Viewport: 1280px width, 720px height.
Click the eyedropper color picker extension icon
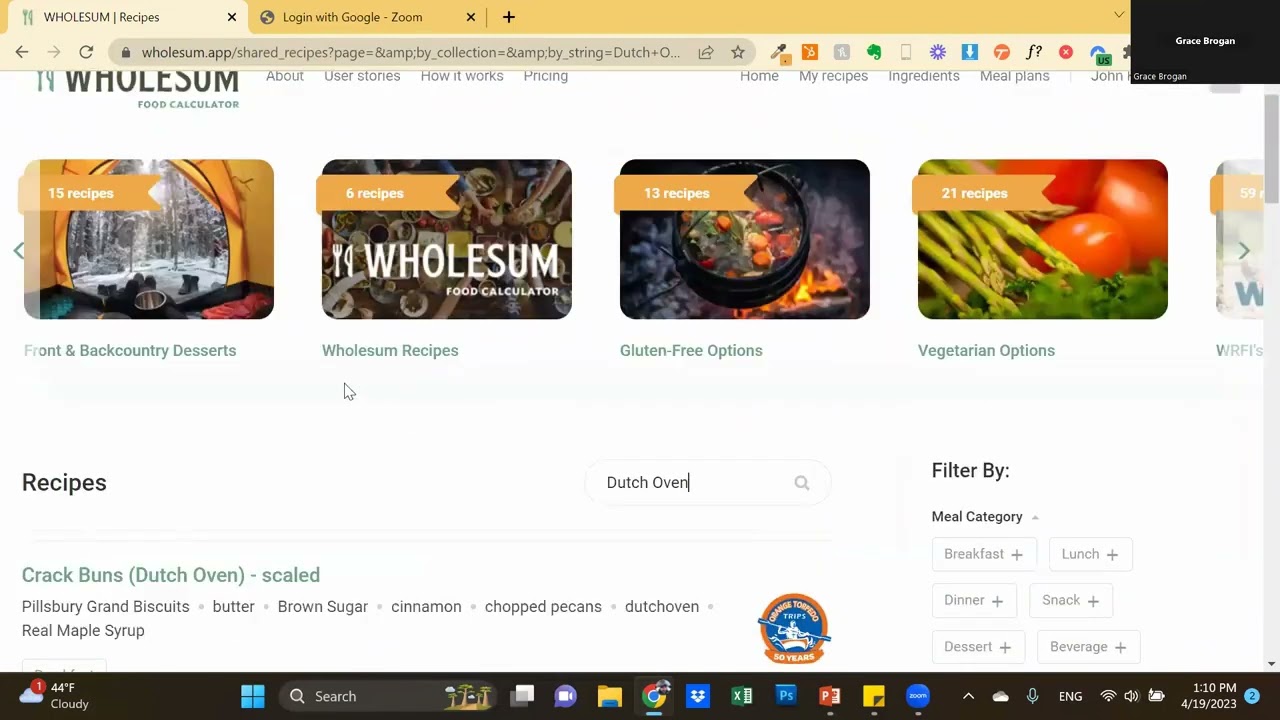coord(778,52)
